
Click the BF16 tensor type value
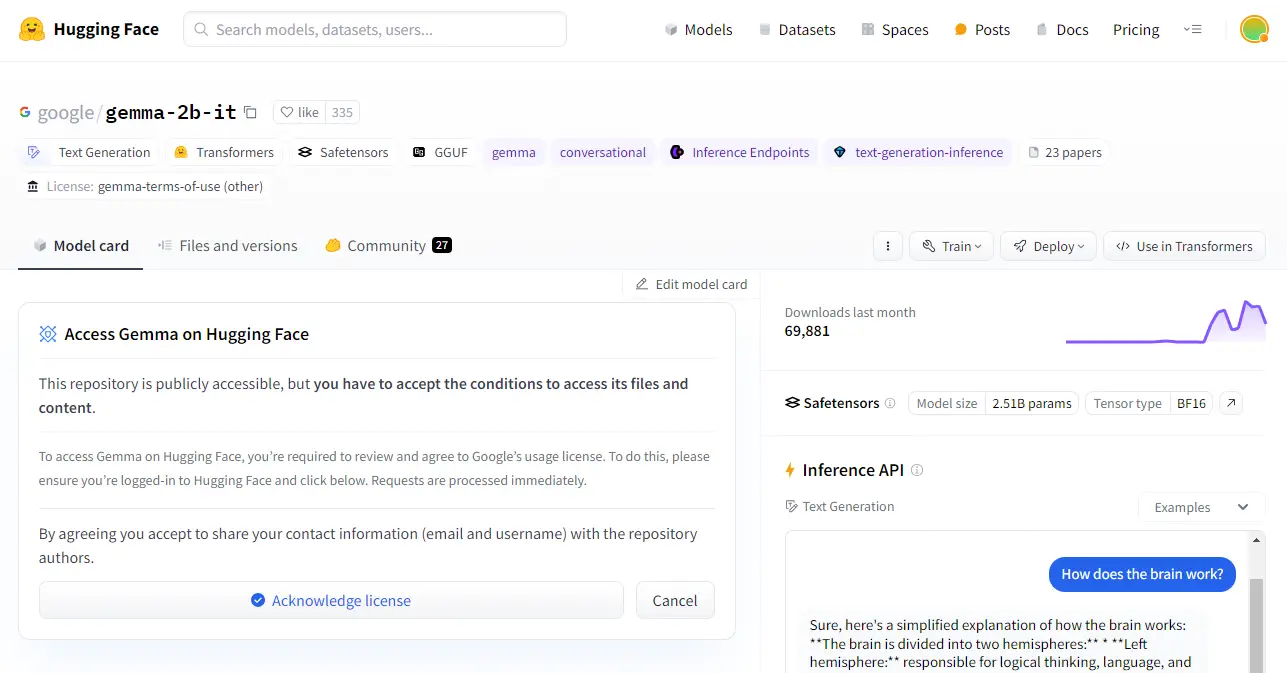1191,403
